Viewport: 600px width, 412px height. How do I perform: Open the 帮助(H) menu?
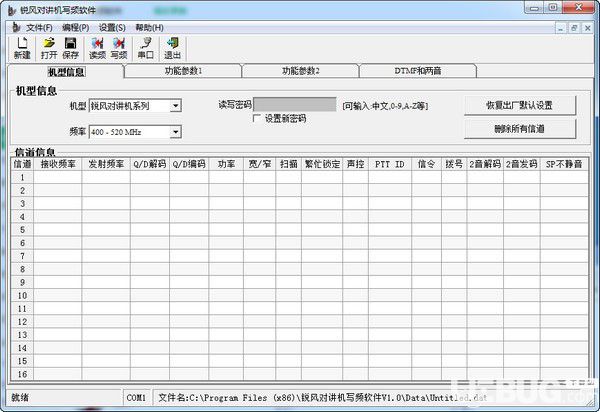click(x=149, y=28)
